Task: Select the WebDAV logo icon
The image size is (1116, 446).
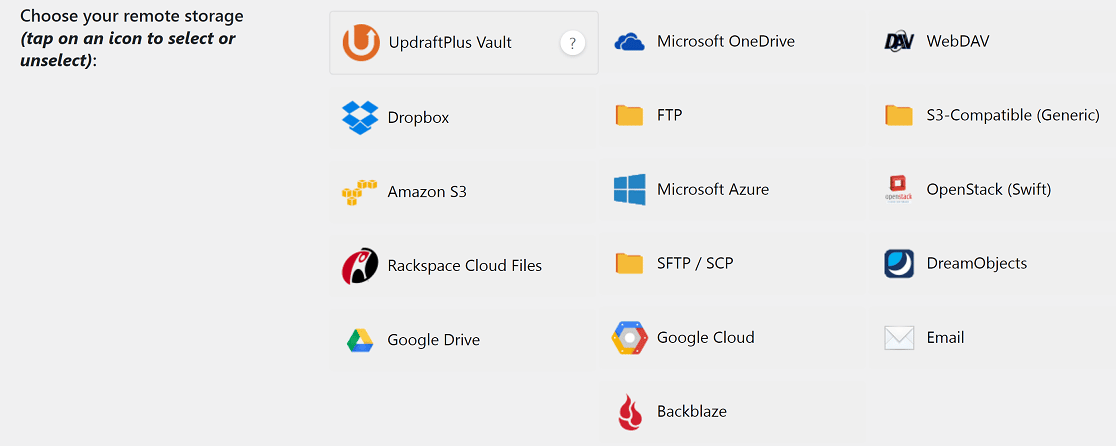Action: tap(898, 42)
